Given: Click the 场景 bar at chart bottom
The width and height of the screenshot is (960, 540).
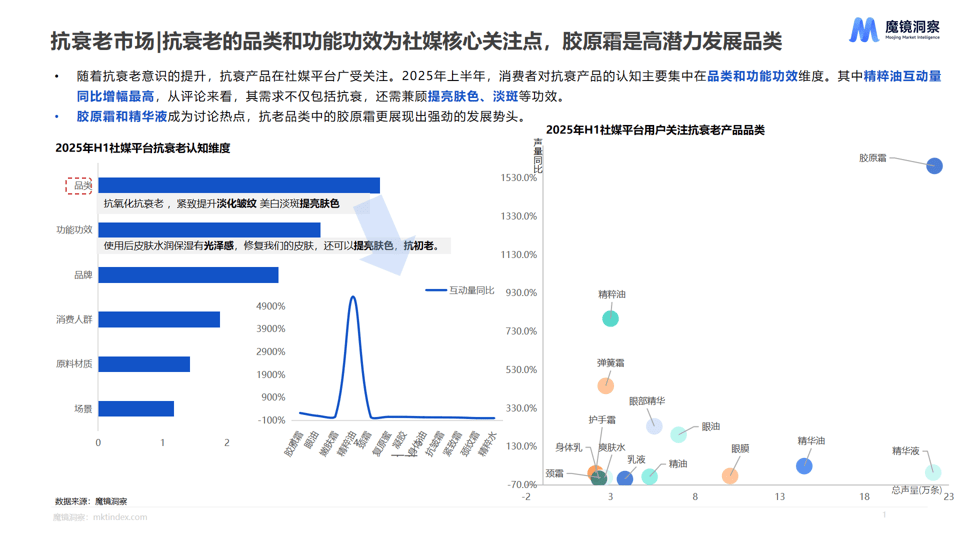Looking at the screenshot, I should coord(136,408).
